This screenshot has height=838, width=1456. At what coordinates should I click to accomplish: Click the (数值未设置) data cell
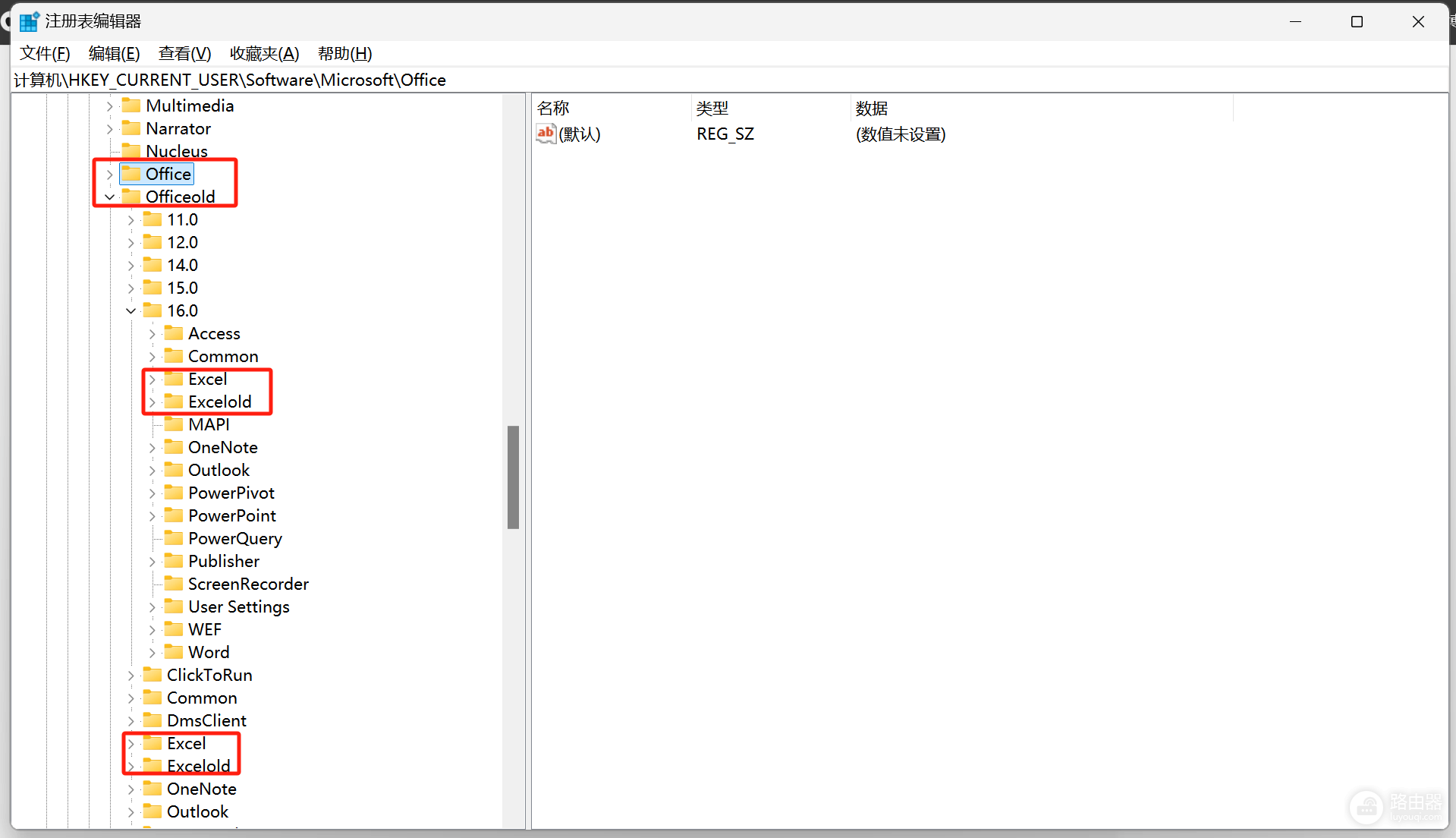pos(901,134)
